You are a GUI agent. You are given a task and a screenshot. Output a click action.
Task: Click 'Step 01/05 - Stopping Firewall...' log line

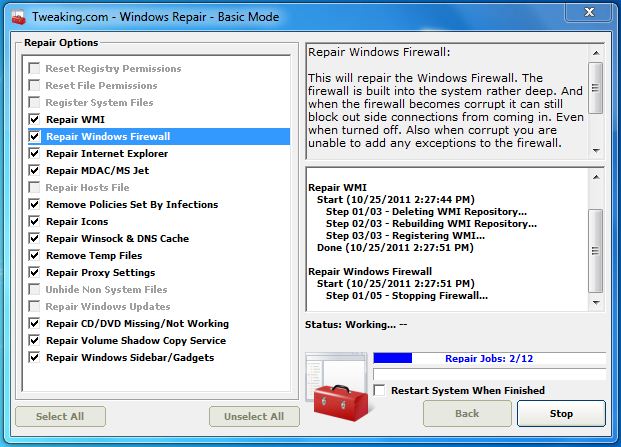coord(407,296)
